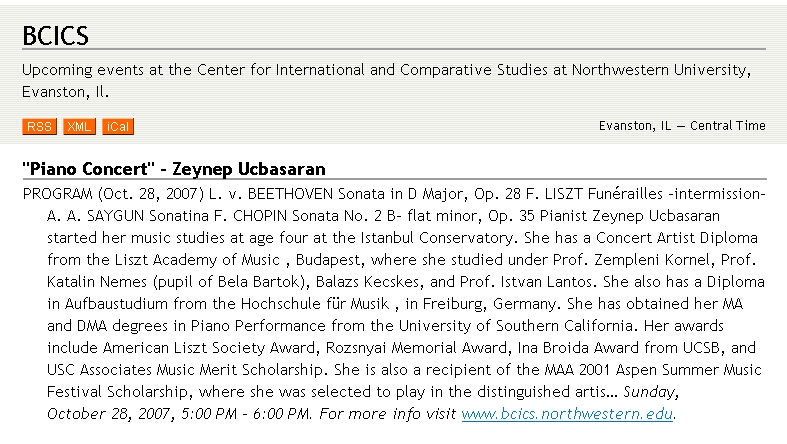787x444 pixels.
Task: Click the American Liszt Society Award text
Action: coord(209,348)
